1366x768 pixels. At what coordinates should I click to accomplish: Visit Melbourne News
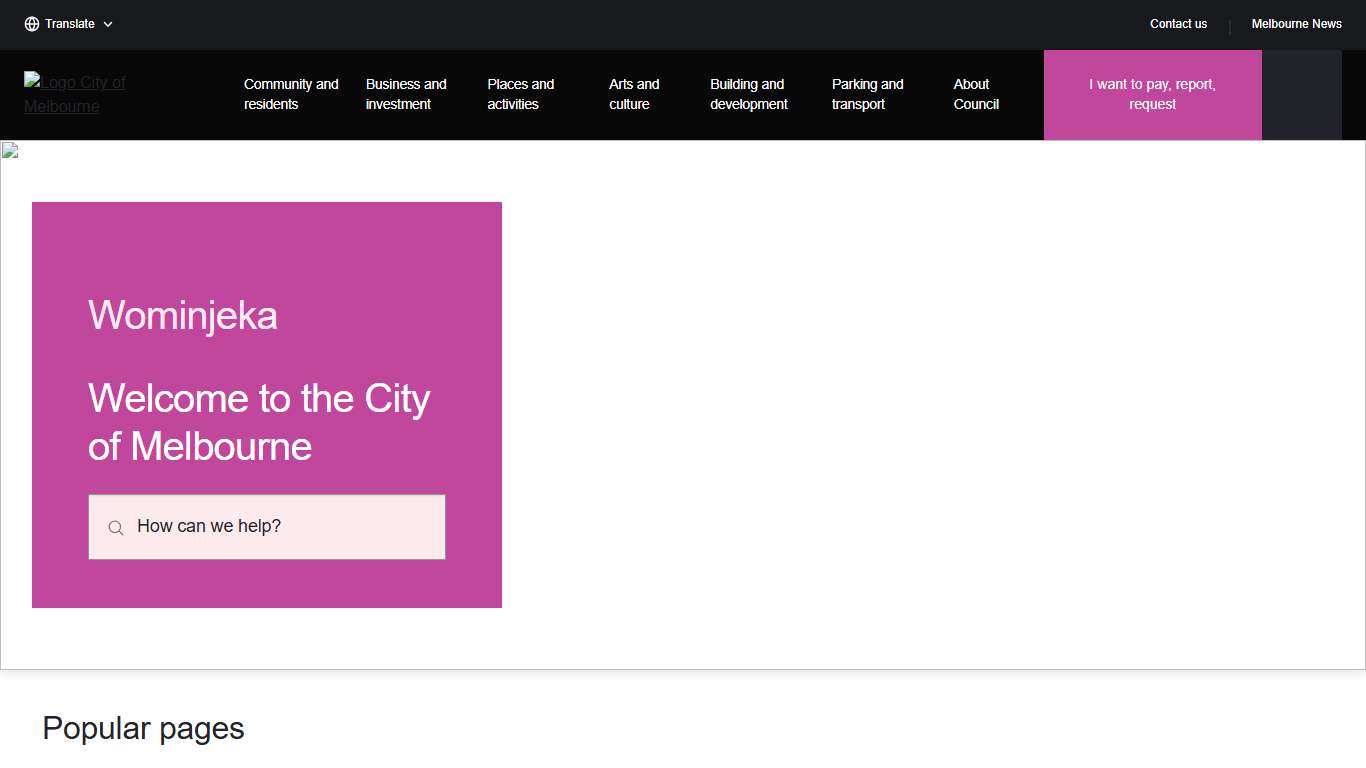tap(1296, 23)
